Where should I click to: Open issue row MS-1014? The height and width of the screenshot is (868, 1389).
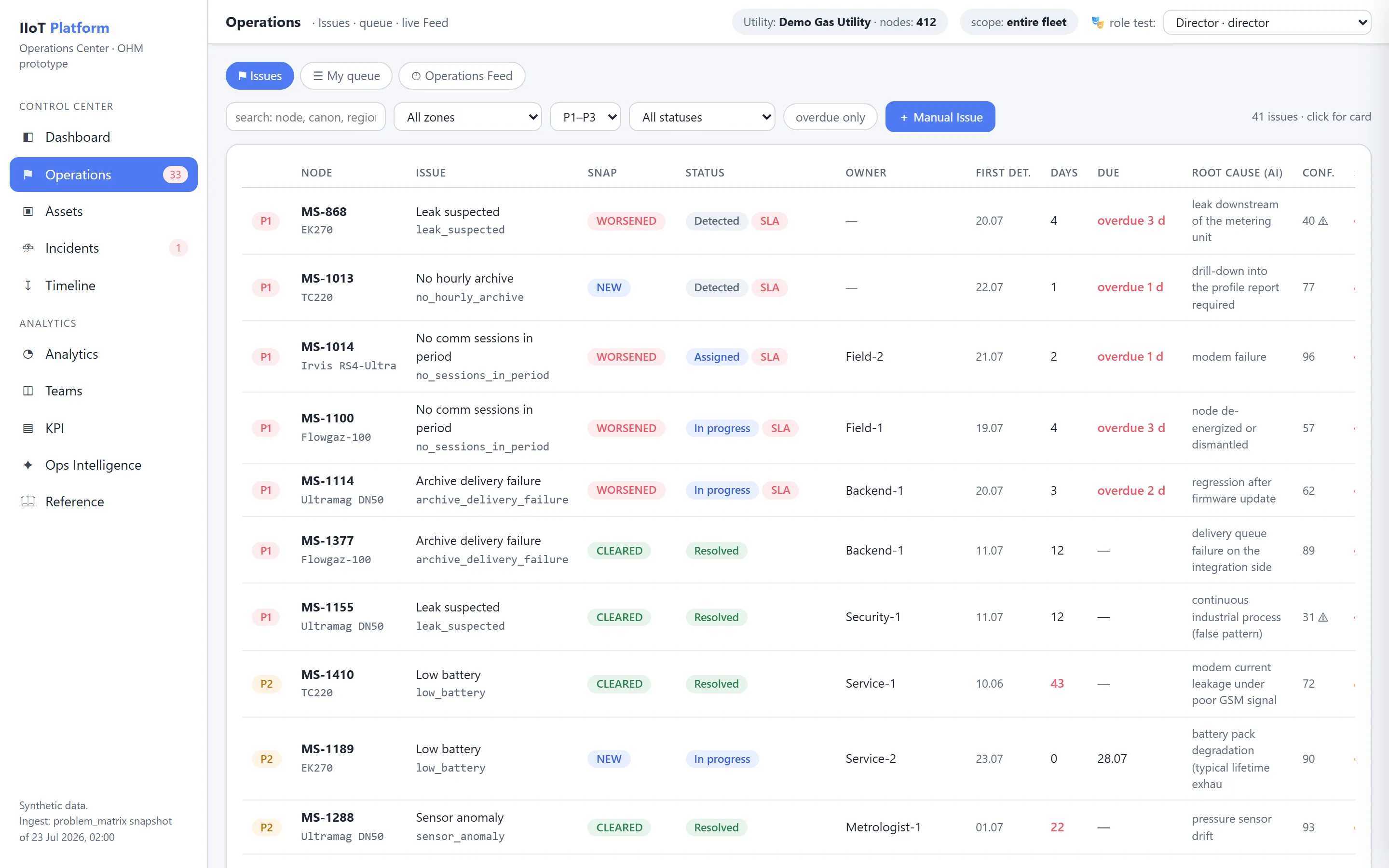click(x=798, y=356)
